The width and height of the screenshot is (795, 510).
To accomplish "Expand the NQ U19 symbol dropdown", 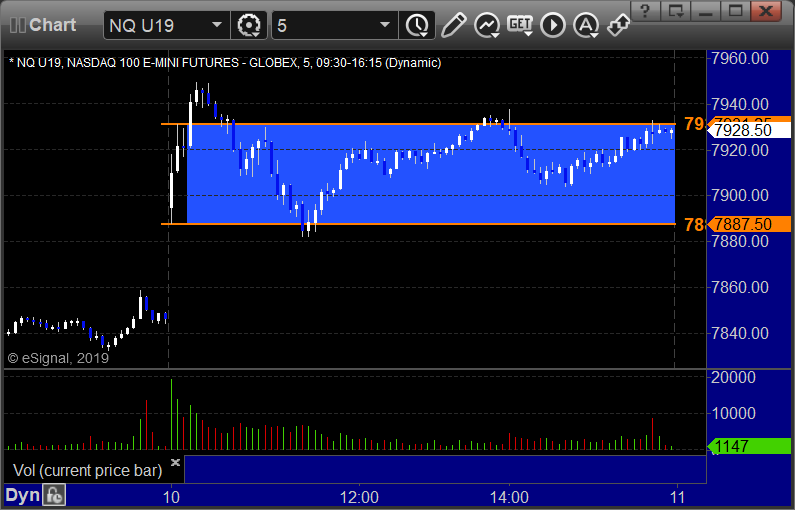I will tap(216, 25).
